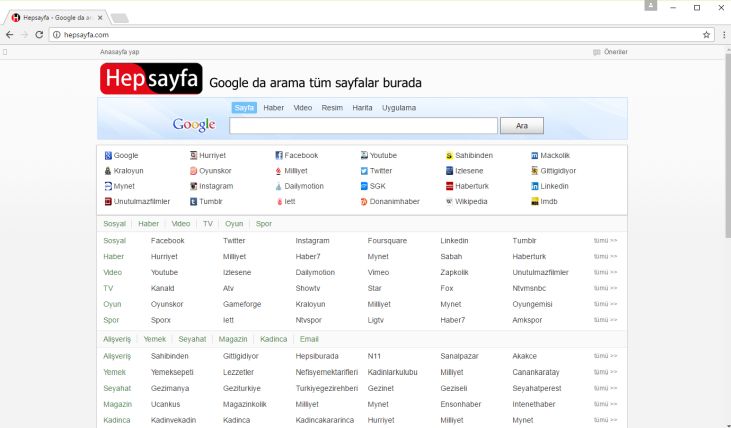Open the Chrome three-dot menu
The width and height of the screenshot is (731, 428).
pos(724,35)
